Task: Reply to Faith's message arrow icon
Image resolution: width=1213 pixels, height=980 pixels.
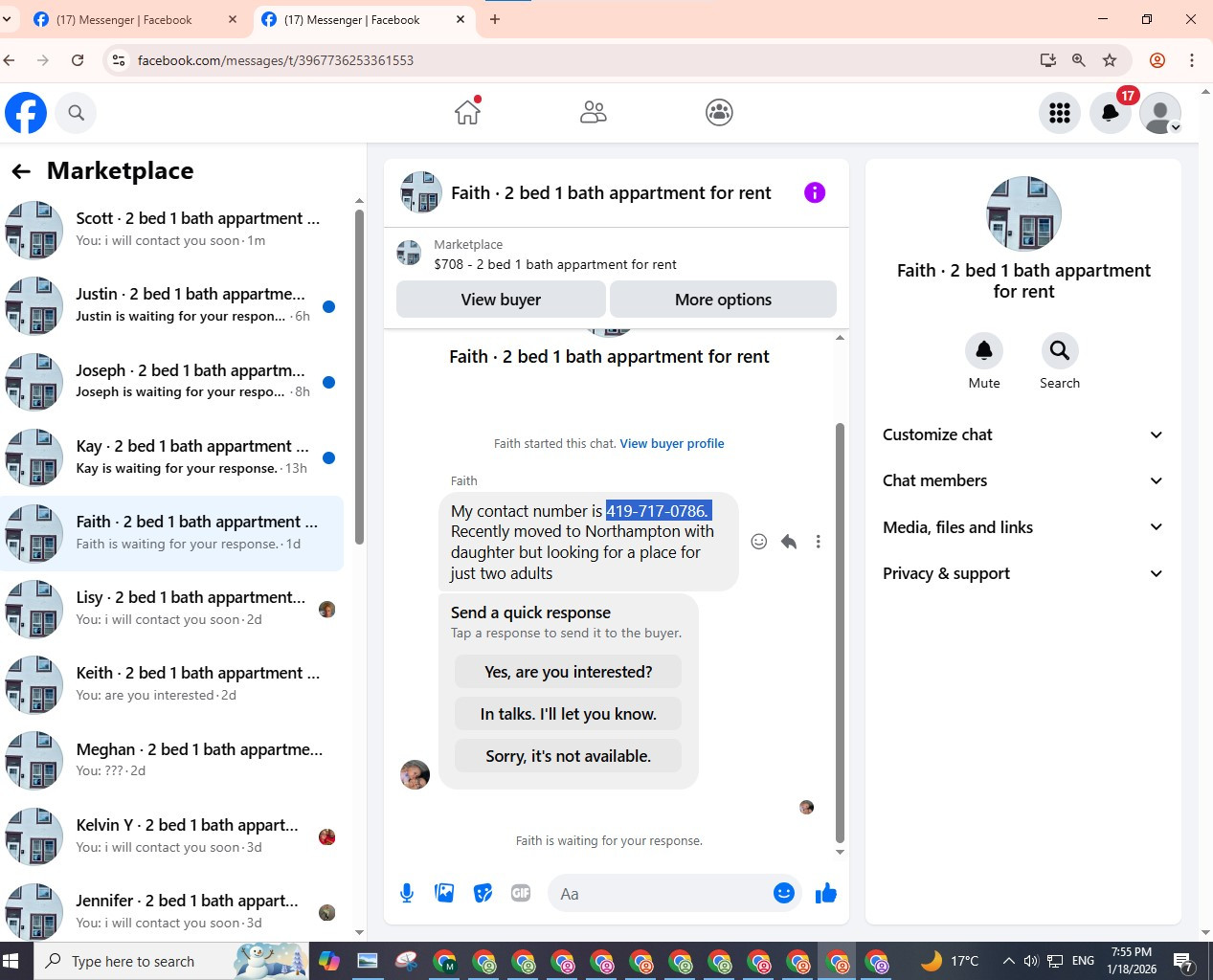Action: [789, 542]
